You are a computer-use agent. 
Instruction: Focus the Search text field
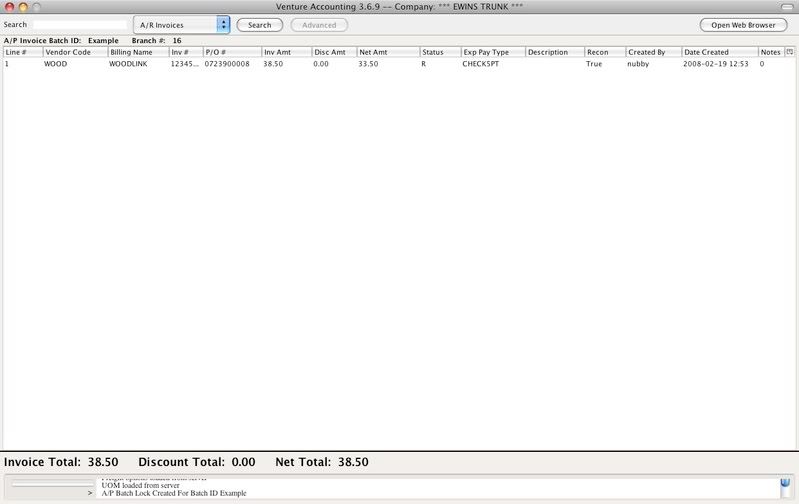pyautogui.click(x=80, y=24)
